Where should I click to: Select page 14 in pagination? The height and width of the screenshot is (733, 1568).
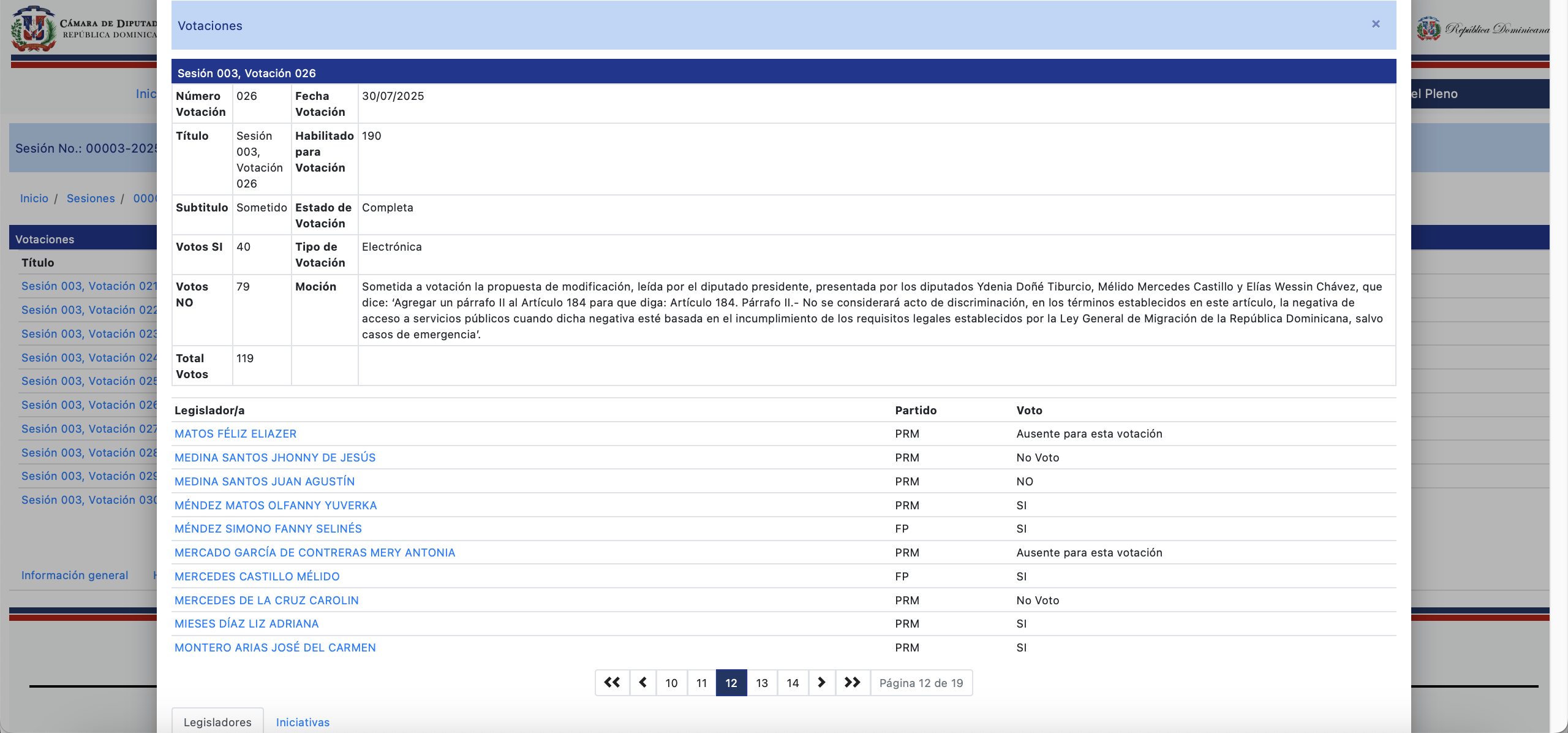coord(793,683)
